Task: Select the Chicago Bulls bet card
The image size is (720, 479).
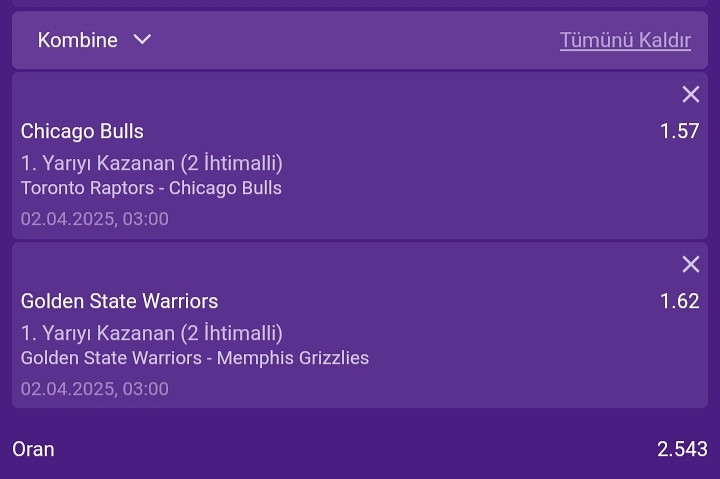Action: coord(360,156)
